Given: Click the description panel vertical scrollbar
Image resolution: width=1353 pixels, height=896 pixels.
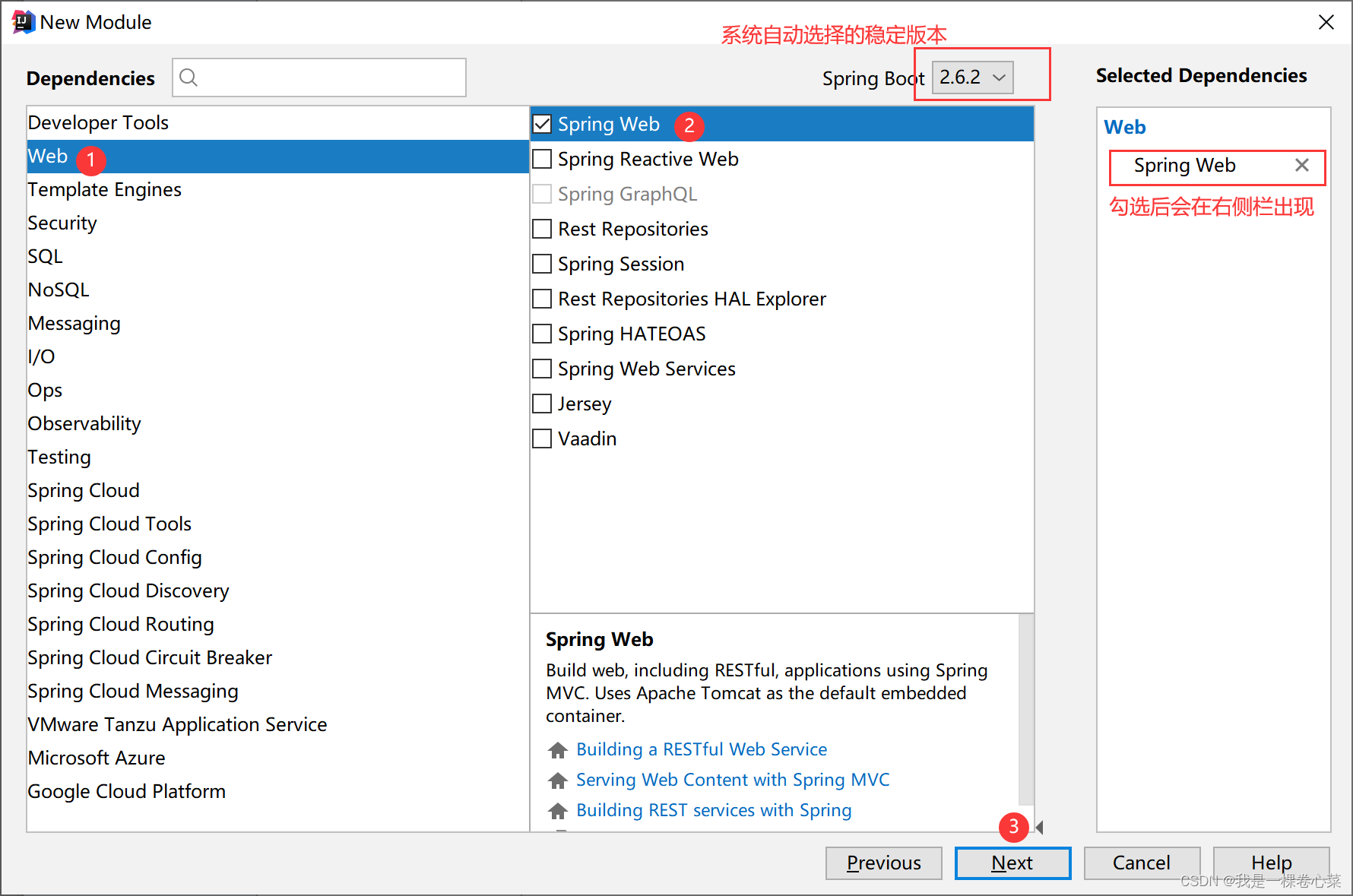Looking at the screenshot, I should (1026, 709).
